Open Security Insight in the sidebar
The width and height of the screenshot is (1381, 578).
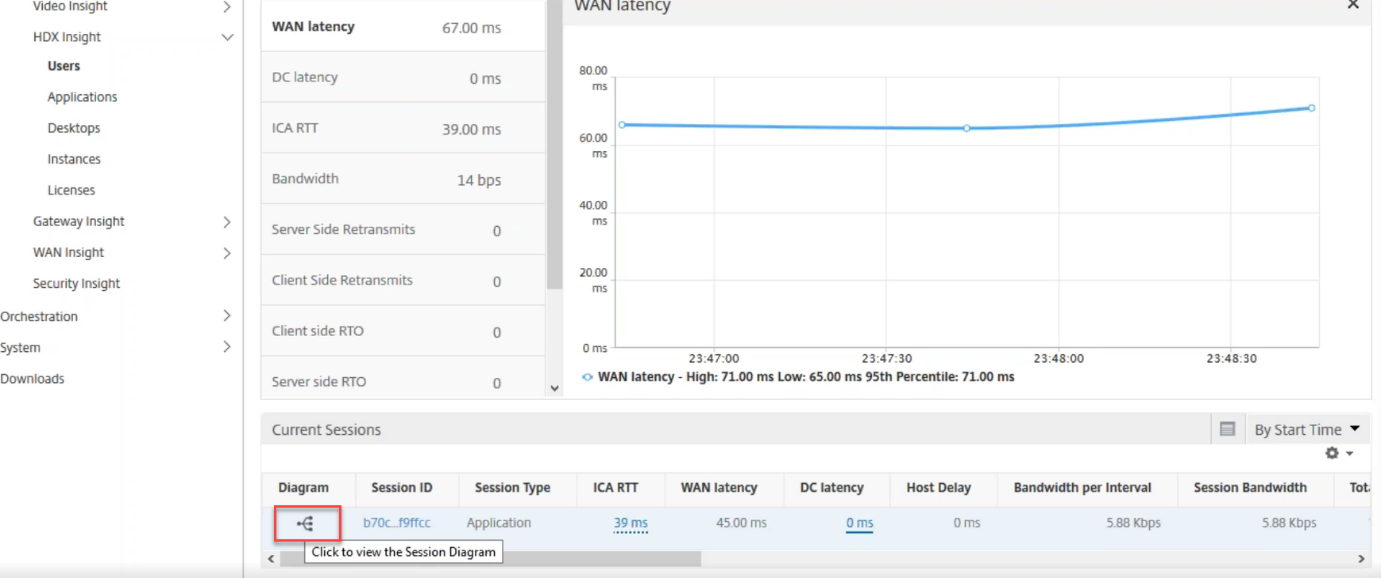pyautogui.click(x=76, y=284)
